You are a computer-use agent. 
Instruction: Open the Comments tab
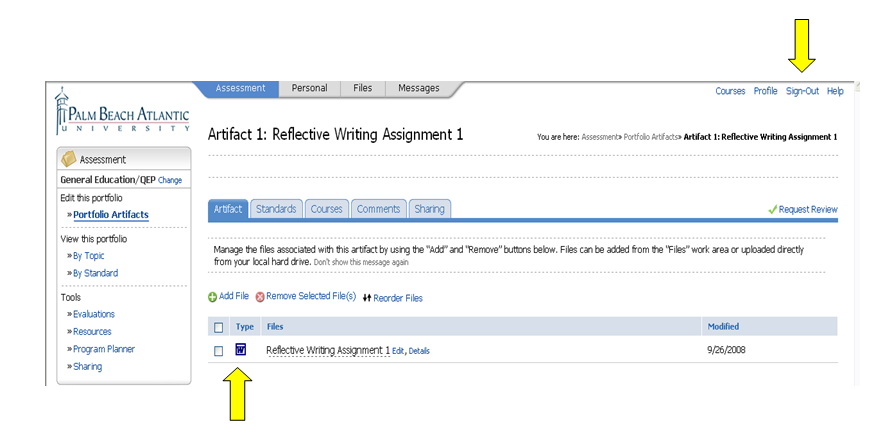coord(379,209)
